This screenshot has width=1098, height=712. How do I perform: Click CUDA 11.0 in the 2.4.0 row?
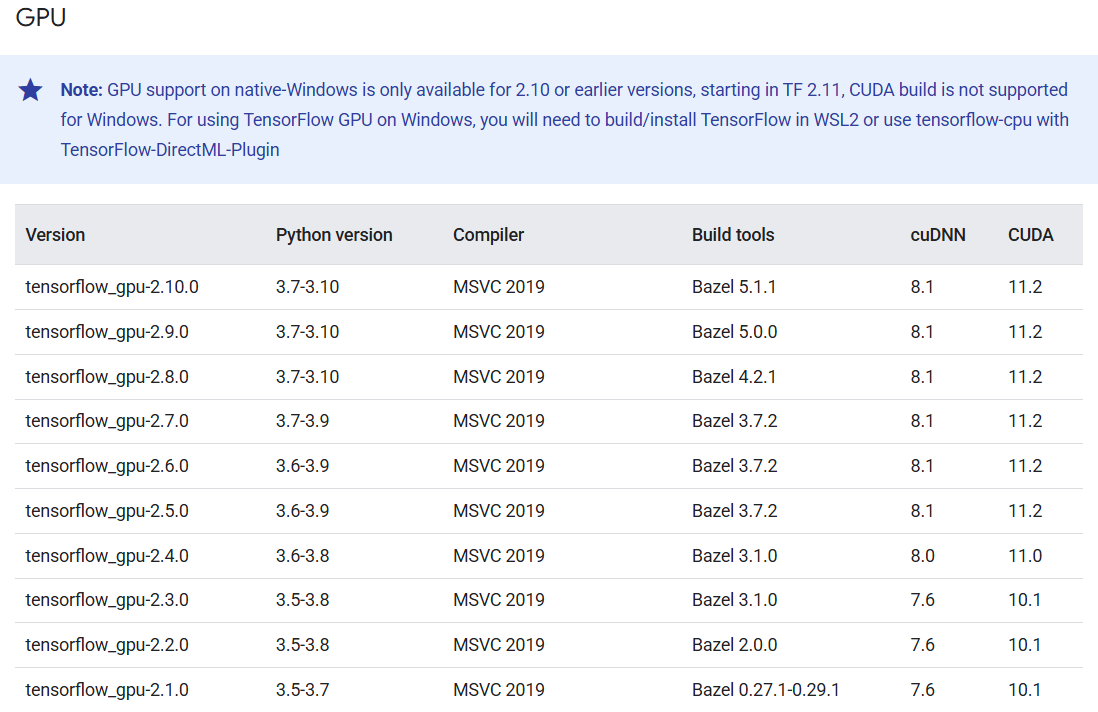[1025, 556]
